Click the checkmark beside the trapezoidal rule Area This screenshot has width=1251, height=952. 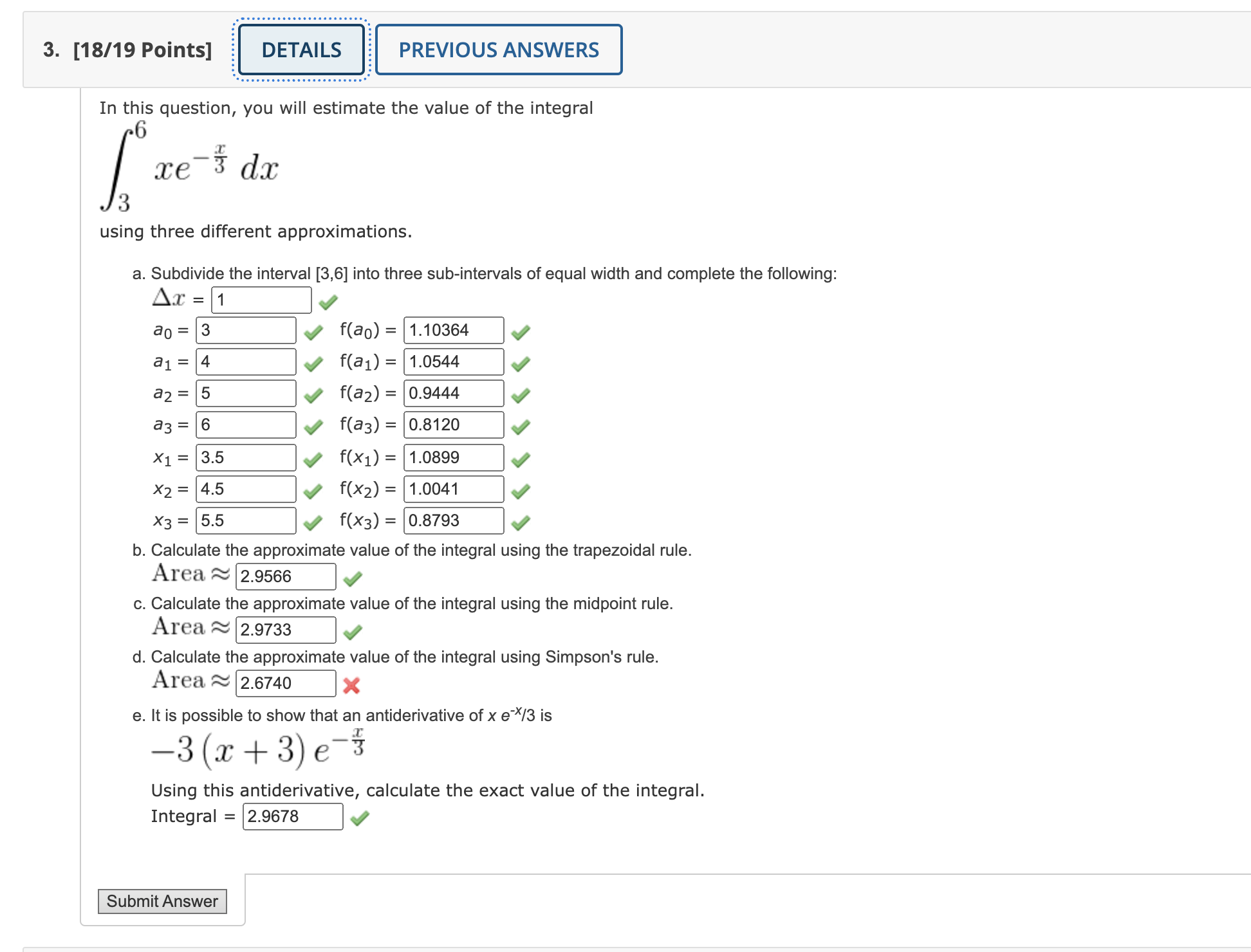[x=352, y=578]
